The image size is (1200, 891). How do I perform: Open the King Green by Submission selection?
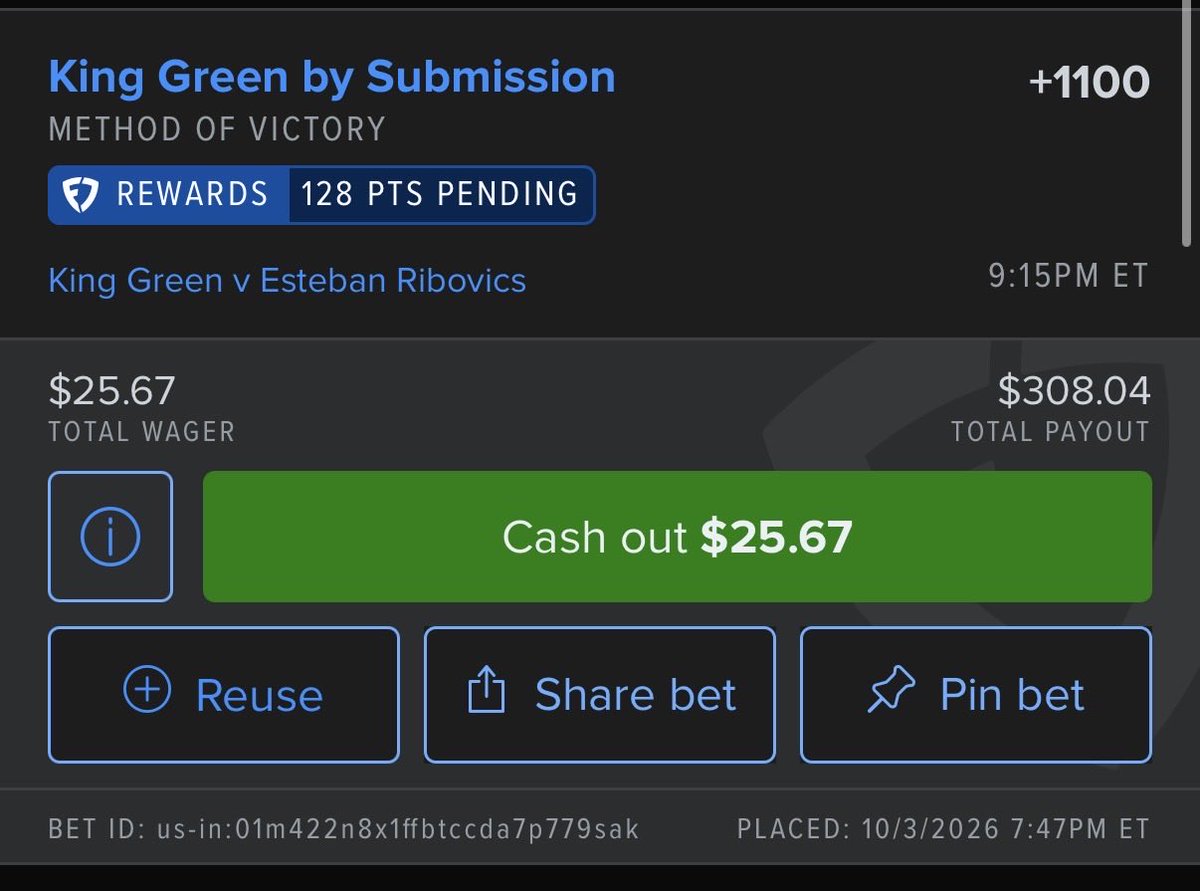(x=332, y=77)
